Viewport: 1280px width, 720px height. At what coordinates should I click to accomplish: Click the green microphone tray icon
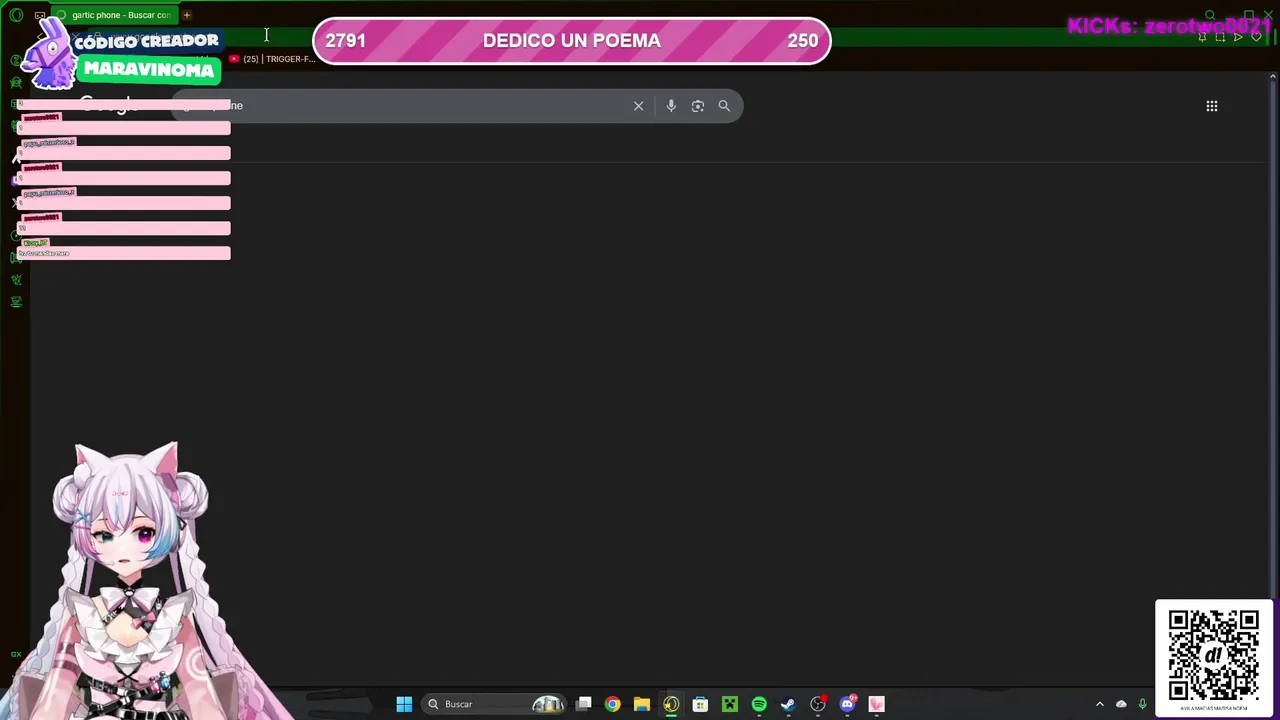[x=1142, y=704]
